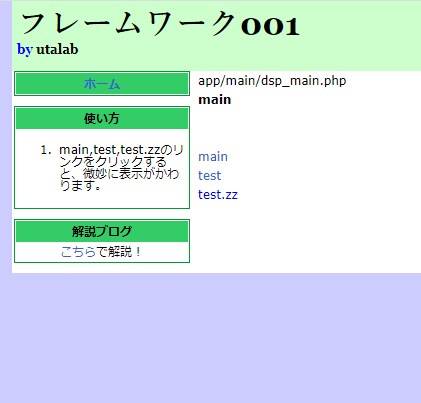Click the 解説ブログ panel header
The width and height of the screenshot is (421, 403).
click(x=102, y=231)
